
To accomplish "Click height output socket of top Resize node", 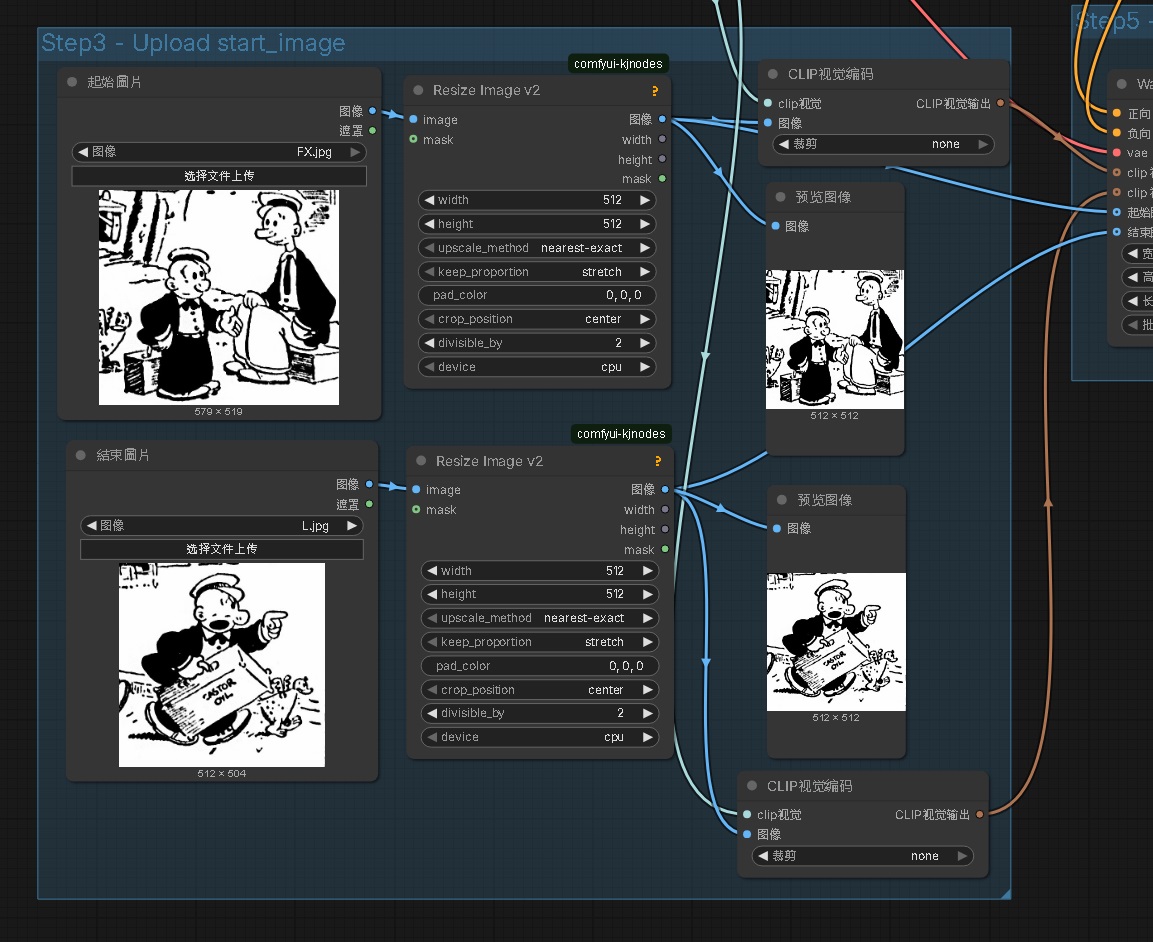I will (x=663, y=159).
